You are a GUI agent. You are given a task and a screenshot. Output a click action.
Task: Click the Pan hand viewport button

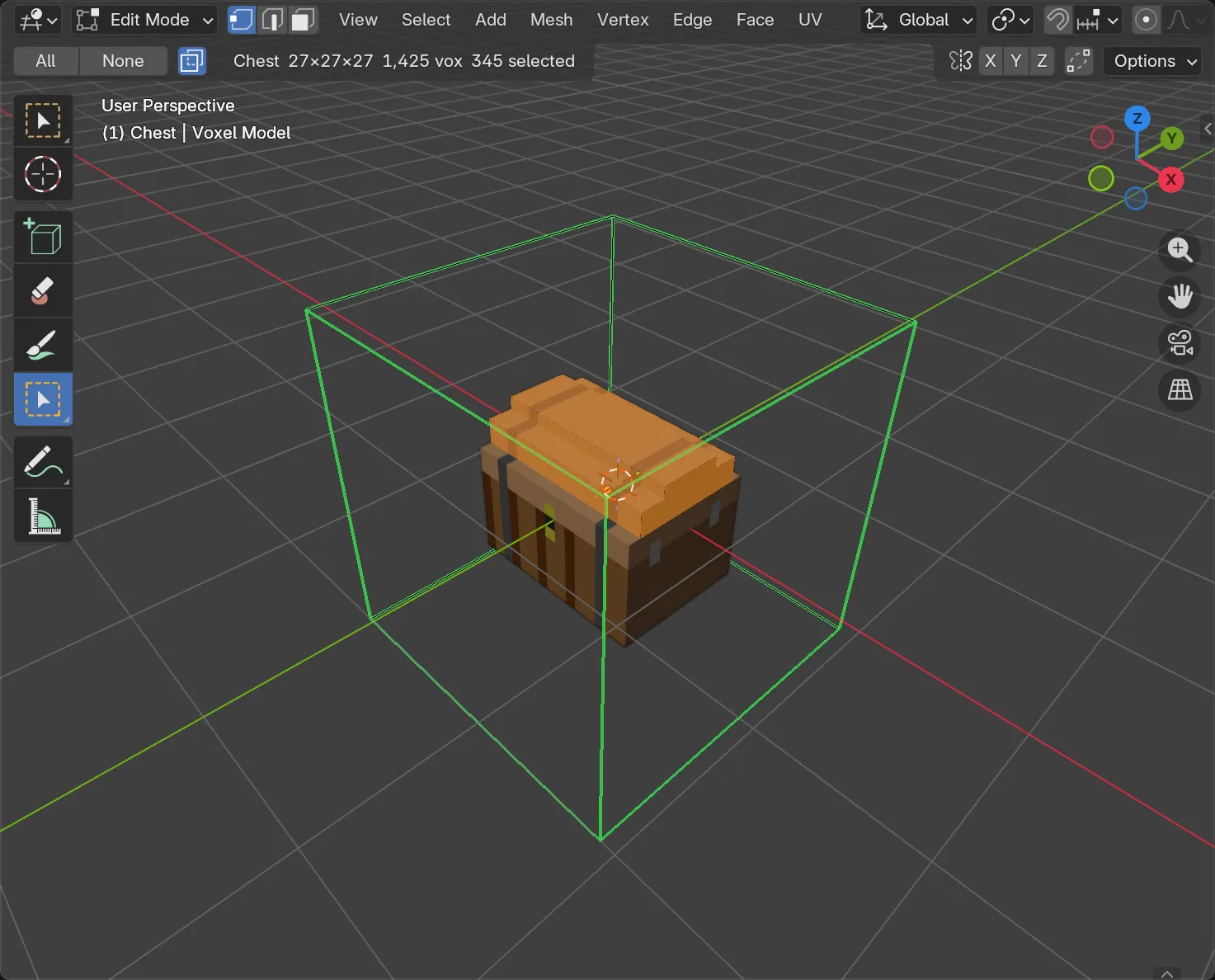[1180, 296]
